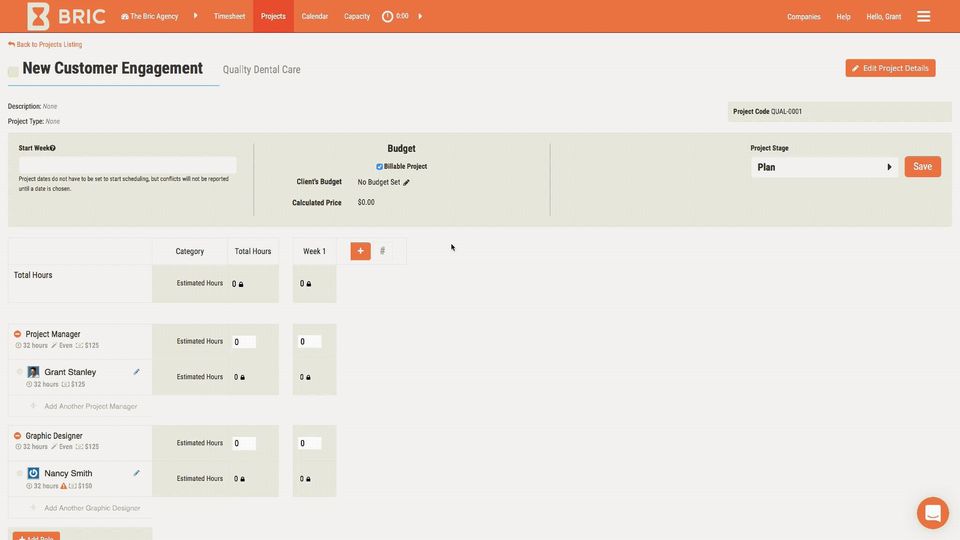Expand The Bric Agency arrow
The width and height of the screenshot is (960, 540).
coord(195,16)
